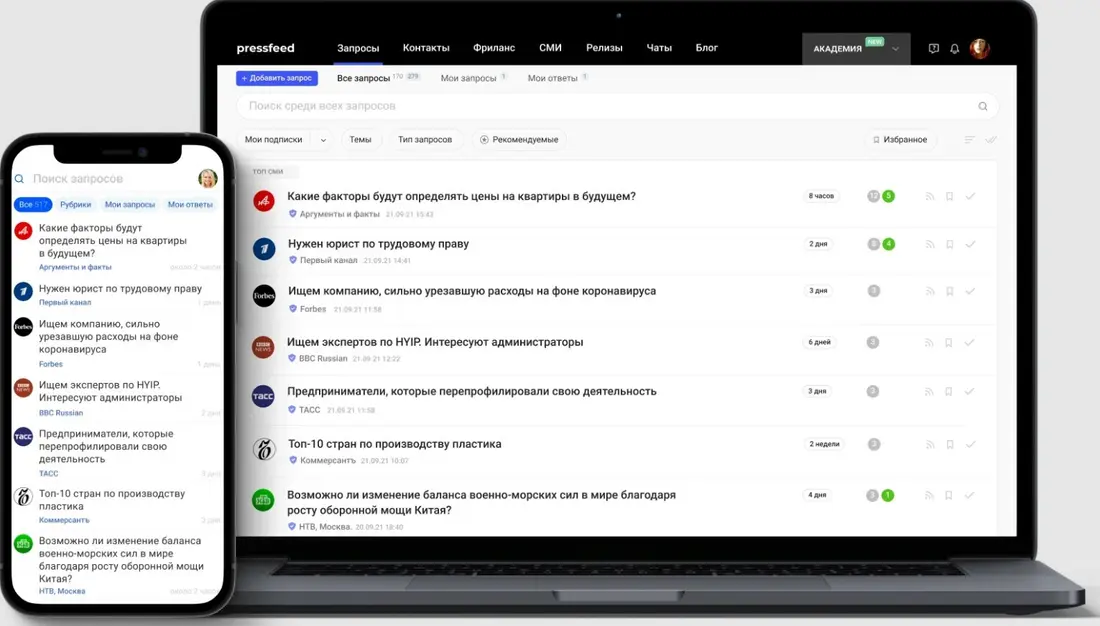This screenshot has height=626, width=1100.
Task: Open notifications bell icon
Action: point(954,48)
